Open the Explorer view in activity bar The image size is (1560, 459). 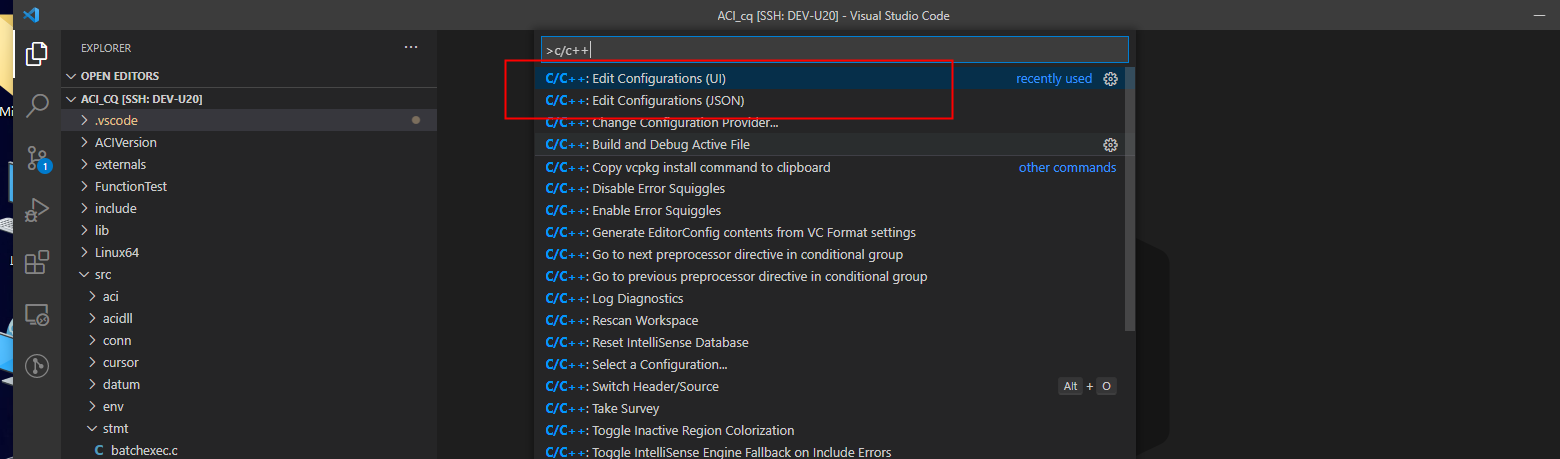[x=37, y=53]
